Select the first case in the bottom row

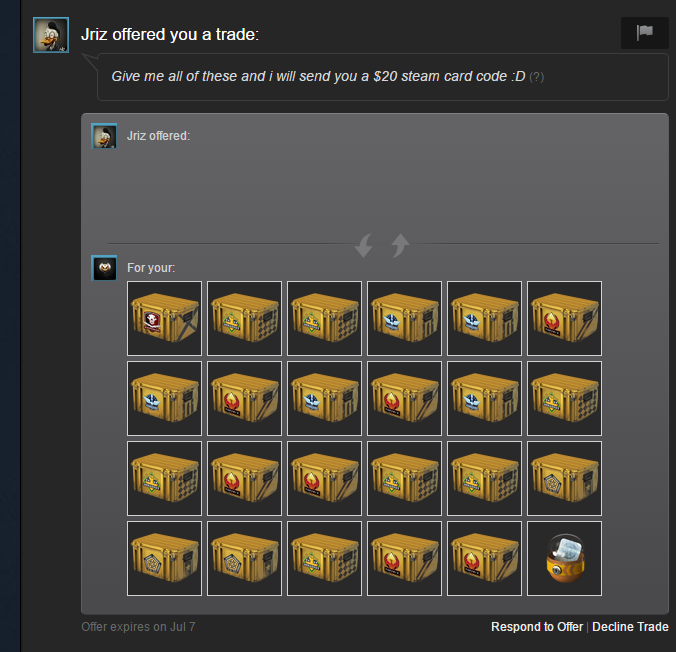pos(164,558)
